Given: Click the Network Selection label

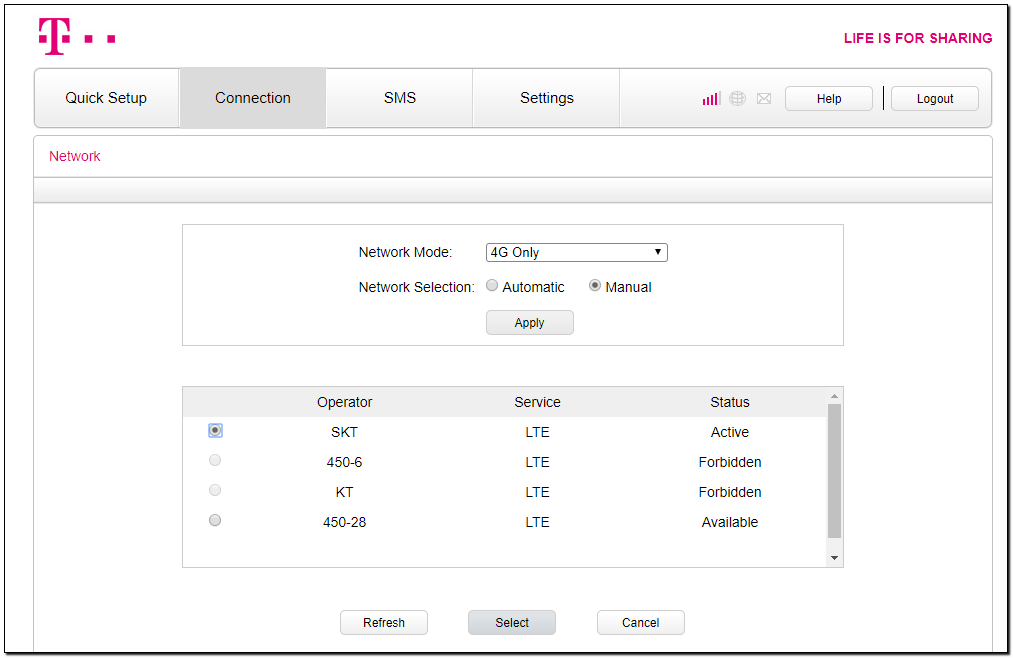Looking at the screenshot, I should coord(417,287).
